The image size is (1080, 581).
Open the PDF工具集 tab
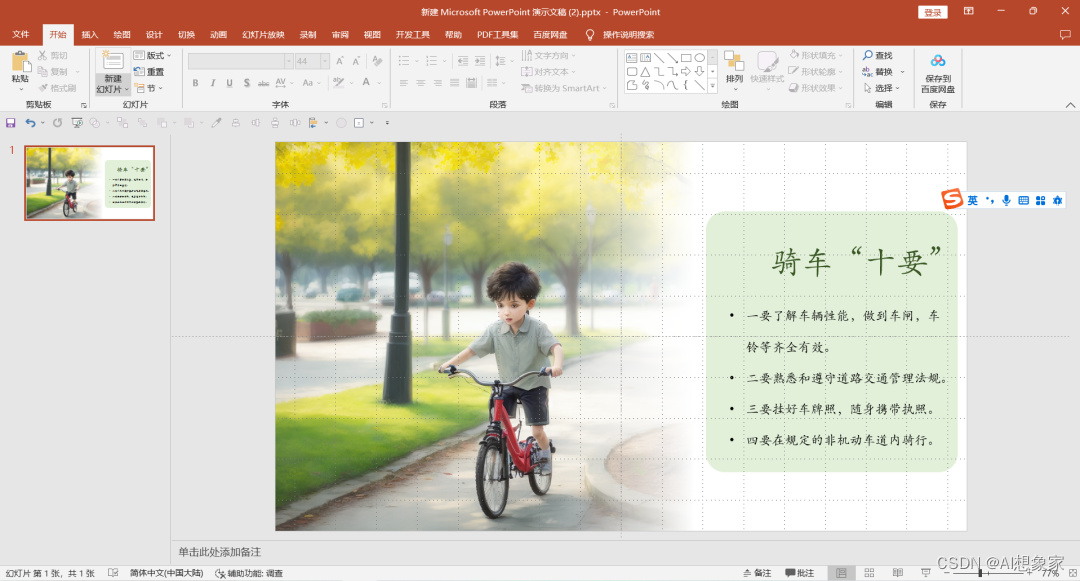(497, 34)
